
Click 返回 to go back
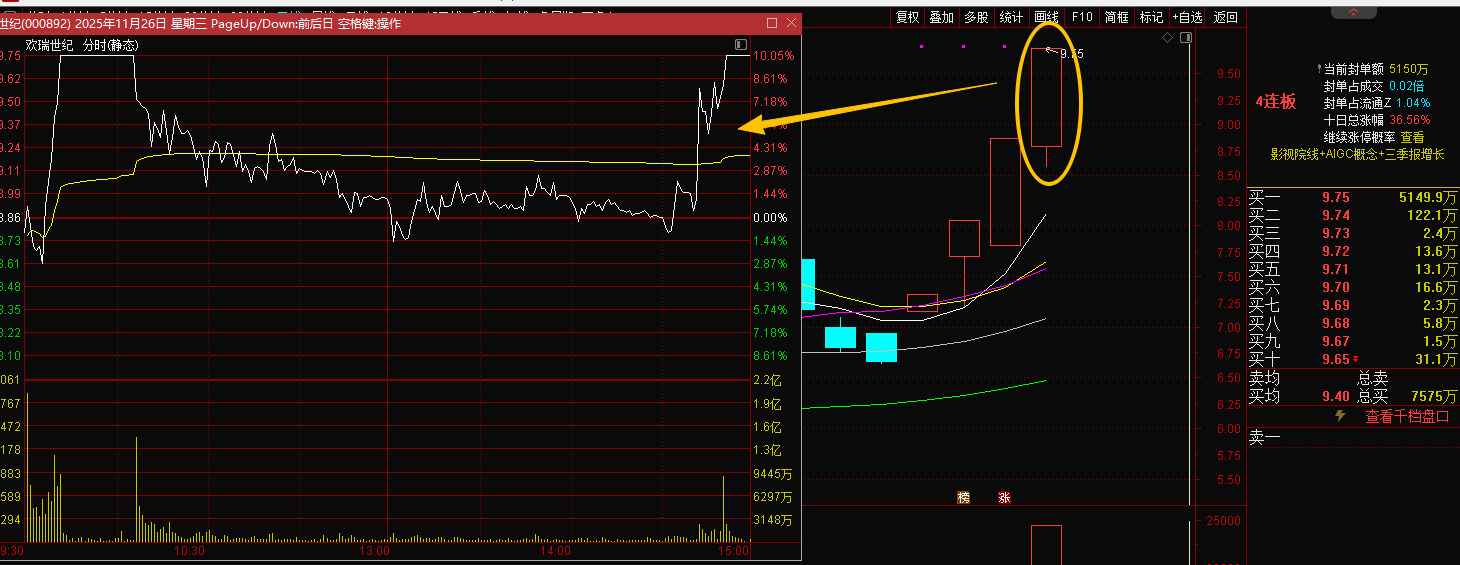pyautogui.click(x=1225, y=17)
